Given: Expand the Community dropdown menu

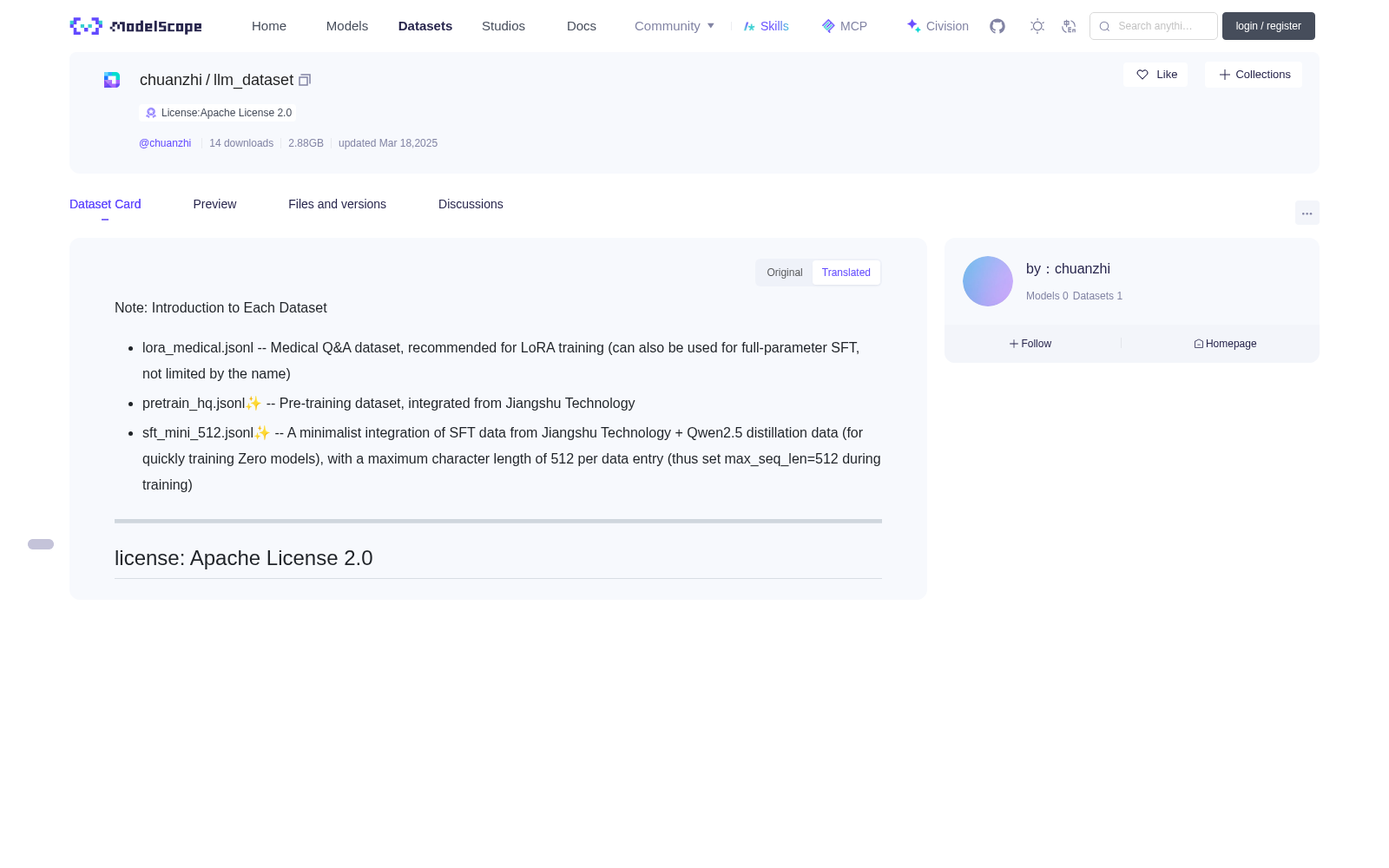Looking at the screenshot, I should coord(675,26).
